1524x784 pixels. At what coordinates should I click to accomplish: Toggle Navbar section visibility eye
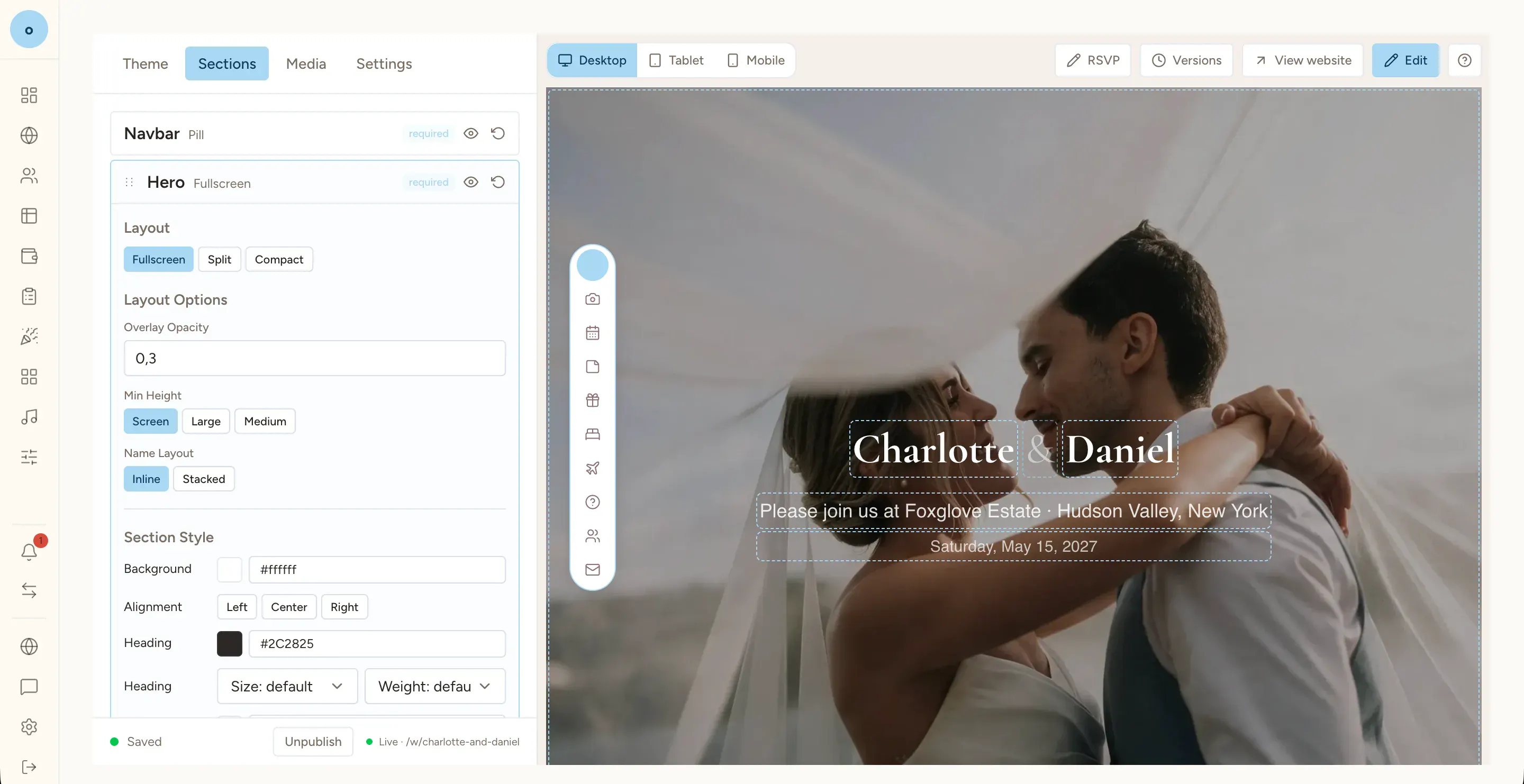point(471,134)
